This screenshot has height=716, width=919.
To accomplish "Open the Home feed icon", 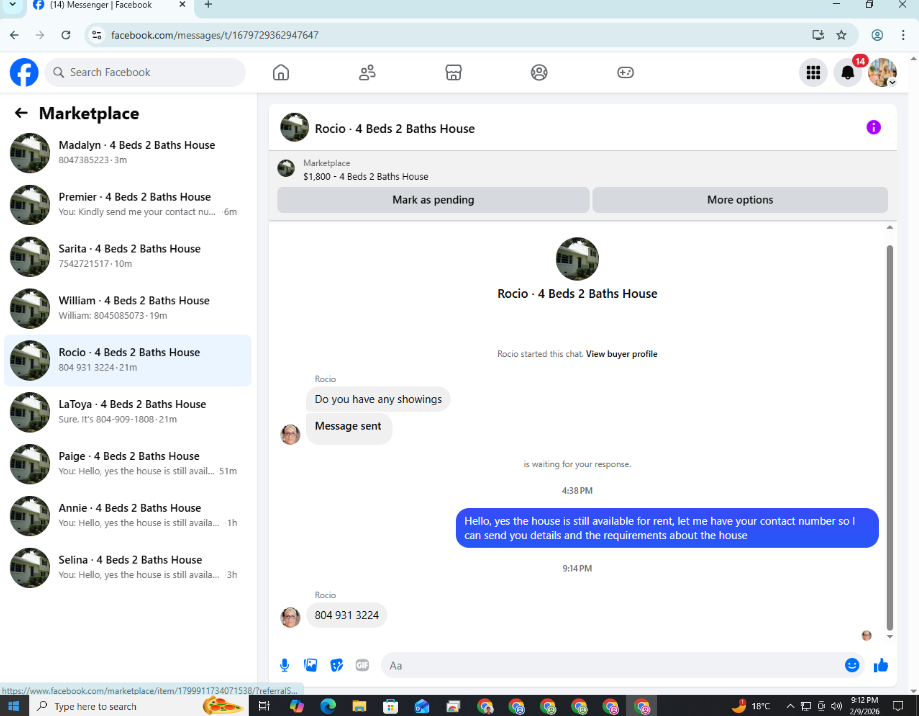I will pyautogui.click(x=281, y=73).
